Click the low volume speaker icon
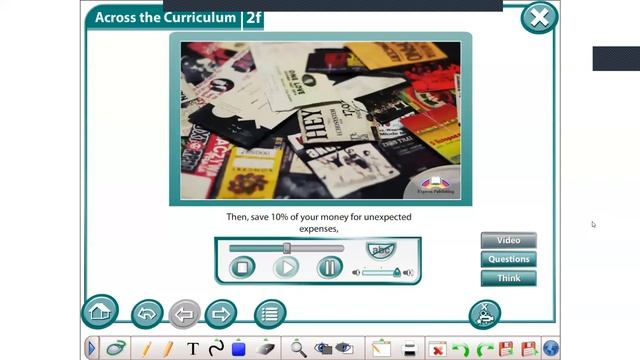This screenshot has height=360, width=640. (x=356, y=273)
